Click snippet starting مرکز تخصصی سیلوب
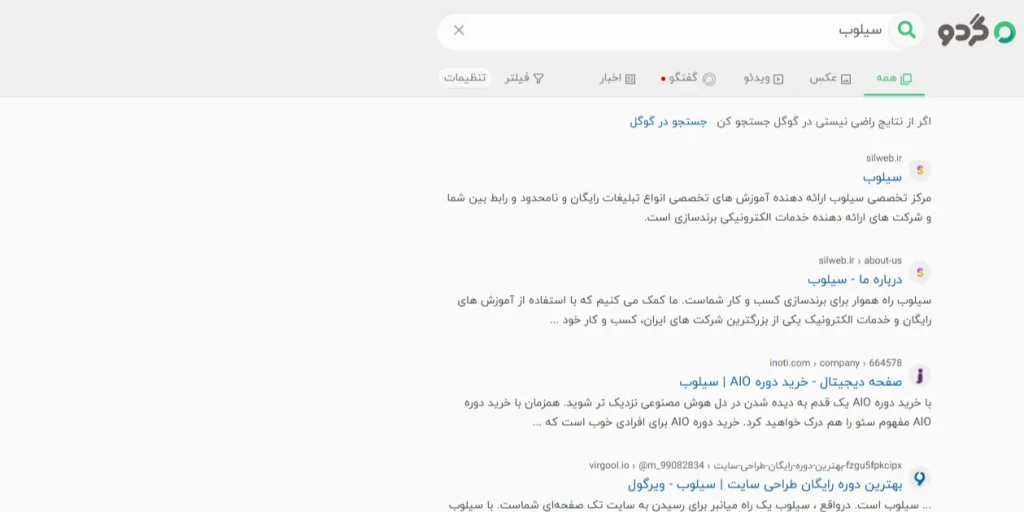Viewport: 1024px width, 512px height. [x=689, y=208]
